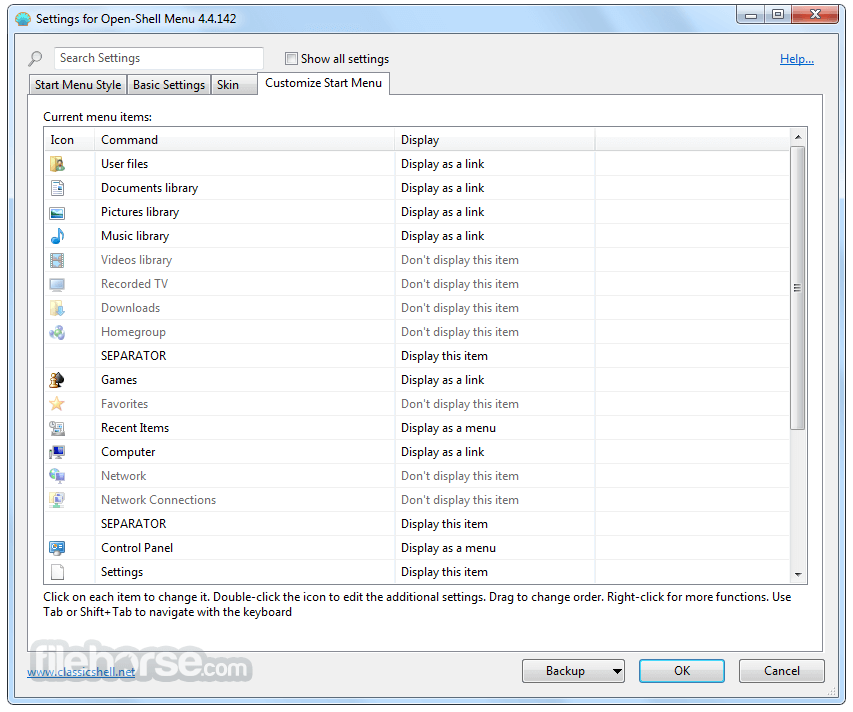Open the Help link

click(796, 59)
